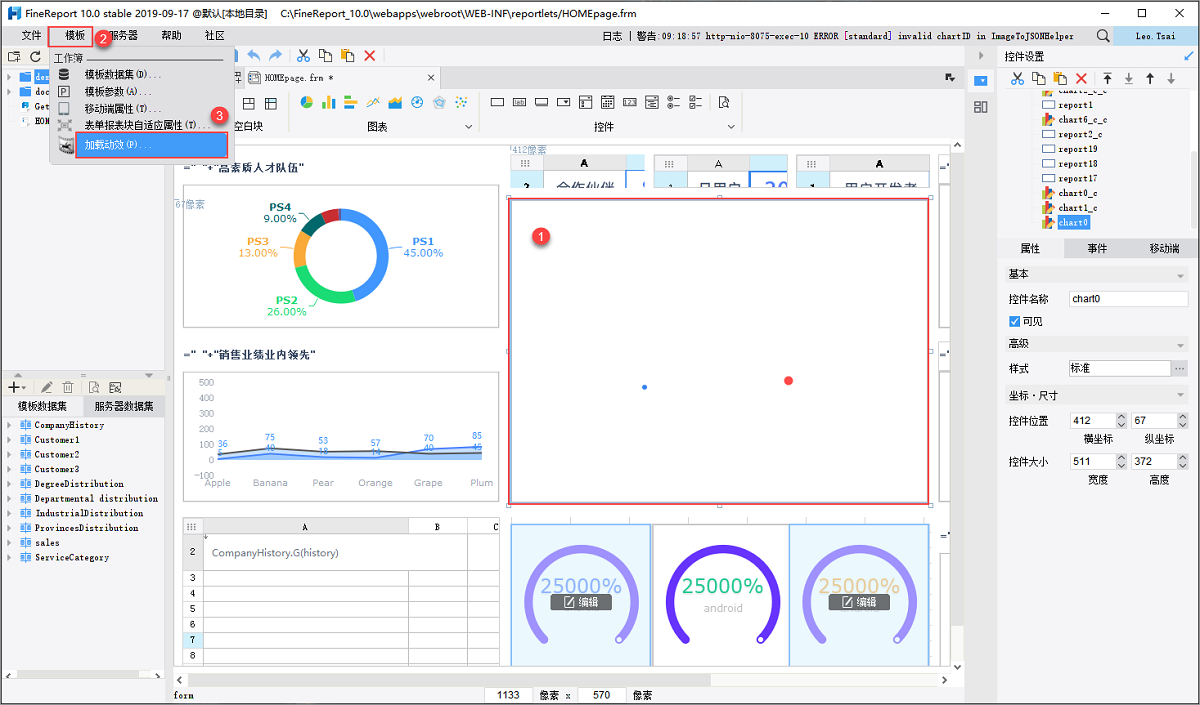Toggle the 可见 visible checkbox
This screenshot has width=1200, height=705.
click(x=1015, y=321)
